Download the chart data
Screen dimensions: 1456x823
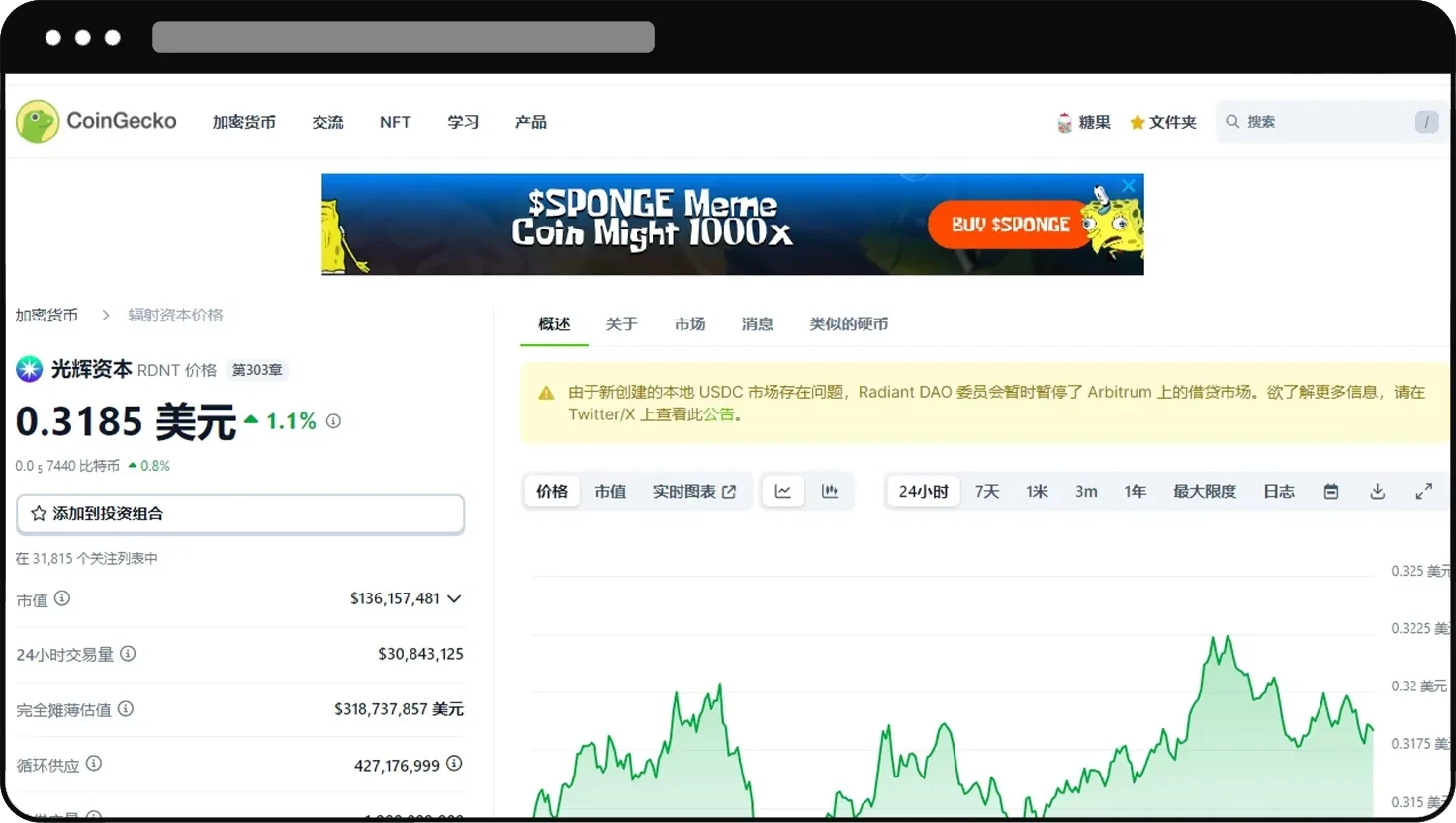coord(1377,492)
